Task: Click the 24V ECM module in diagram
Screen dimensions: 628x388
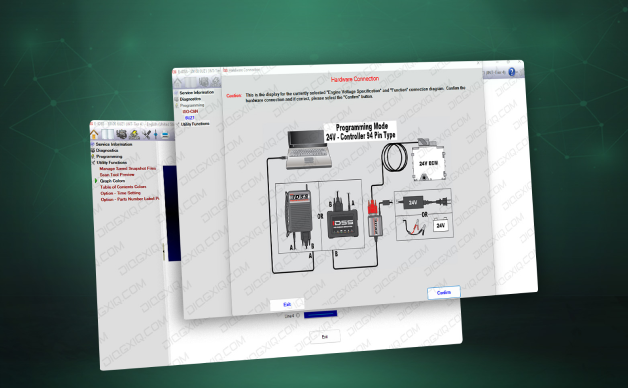Action: click(x=429, y=163)
